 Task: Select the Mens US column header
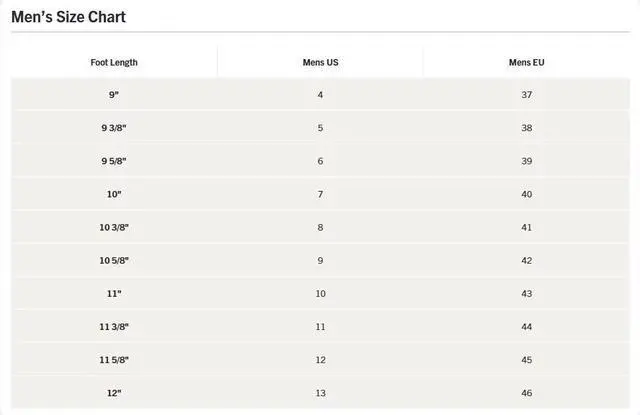(x=320, y=62)
